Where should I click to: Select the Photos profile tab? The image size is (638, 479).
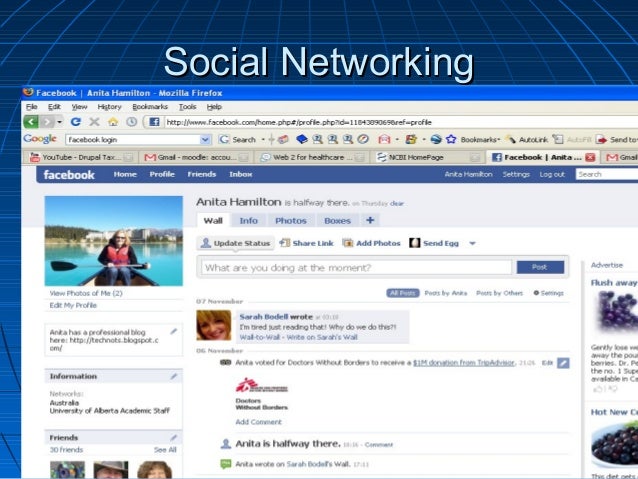tap(291, 221)
